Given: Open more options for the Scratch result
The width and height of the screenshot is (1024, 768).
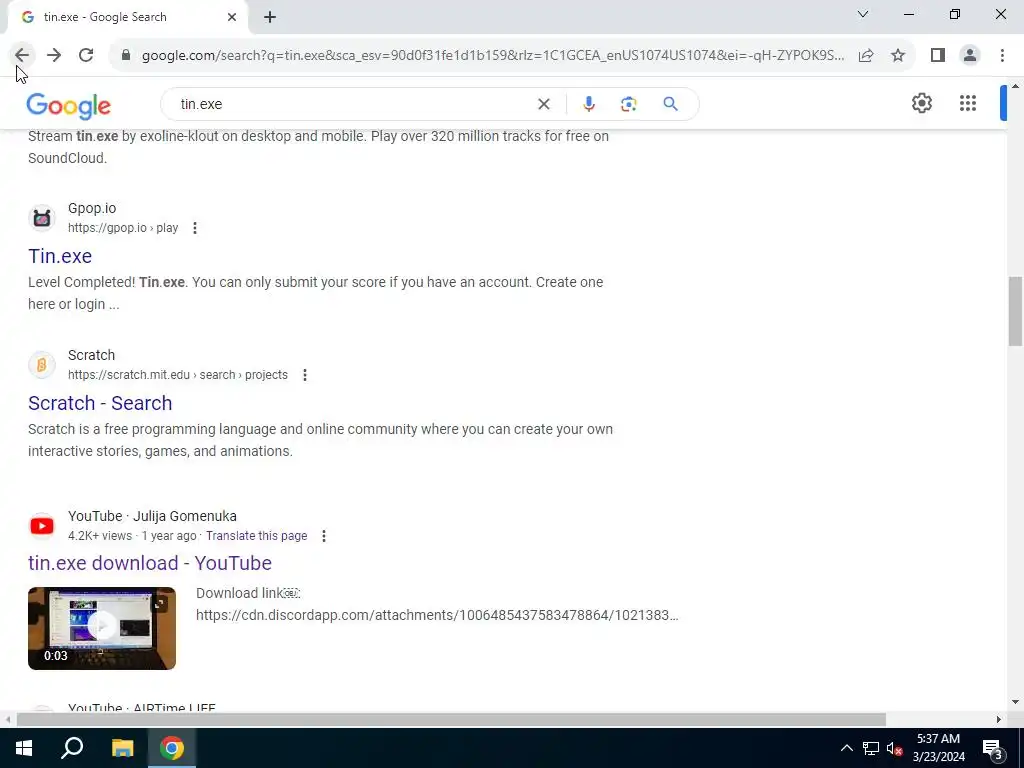Looking at the screenshot, I should (304, 375).
